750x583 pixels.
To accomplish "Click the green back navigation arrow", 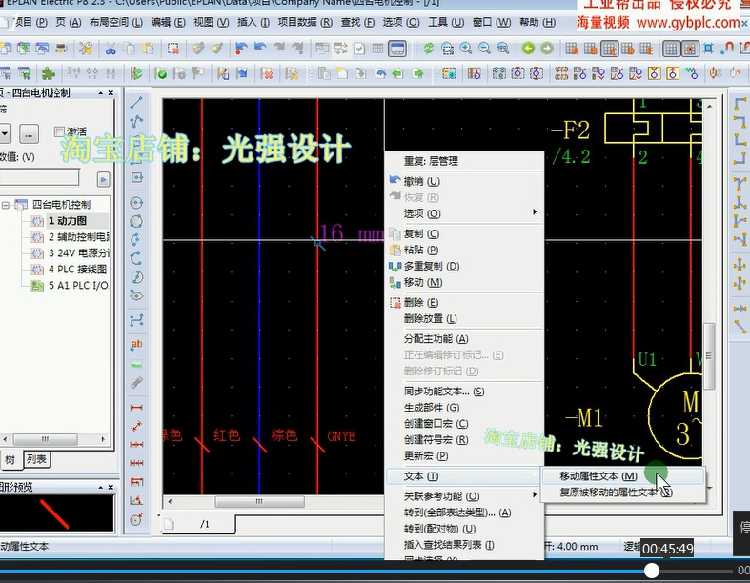I will tap(526, 48).
